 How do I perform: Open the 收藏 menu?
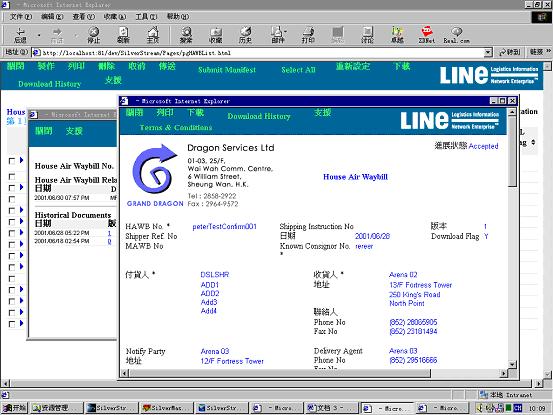[x=115, y=17]
